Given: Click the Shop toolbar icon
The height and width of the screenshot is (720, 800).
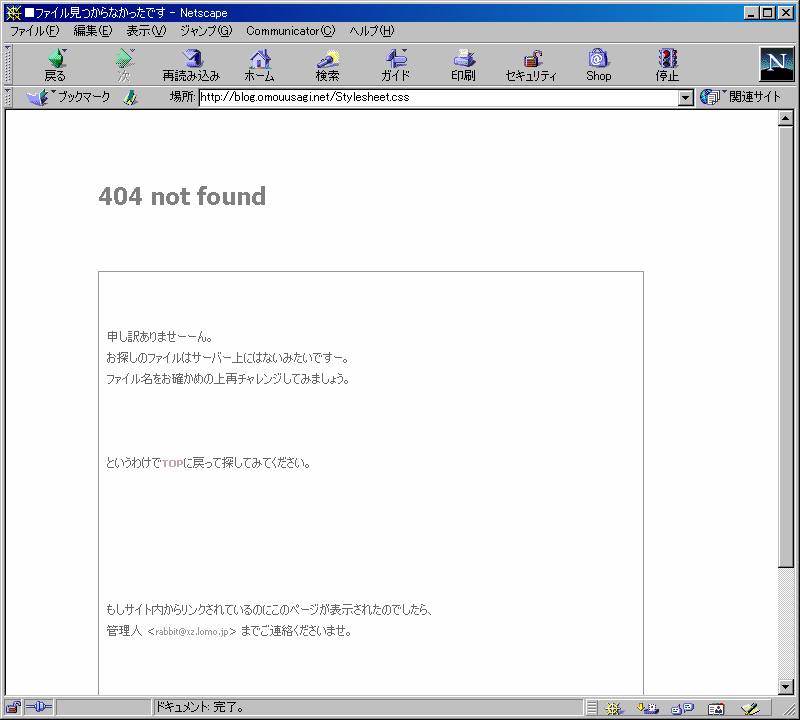Looking at the screenshot, I should pyautogui.click(x=598, y=65).
